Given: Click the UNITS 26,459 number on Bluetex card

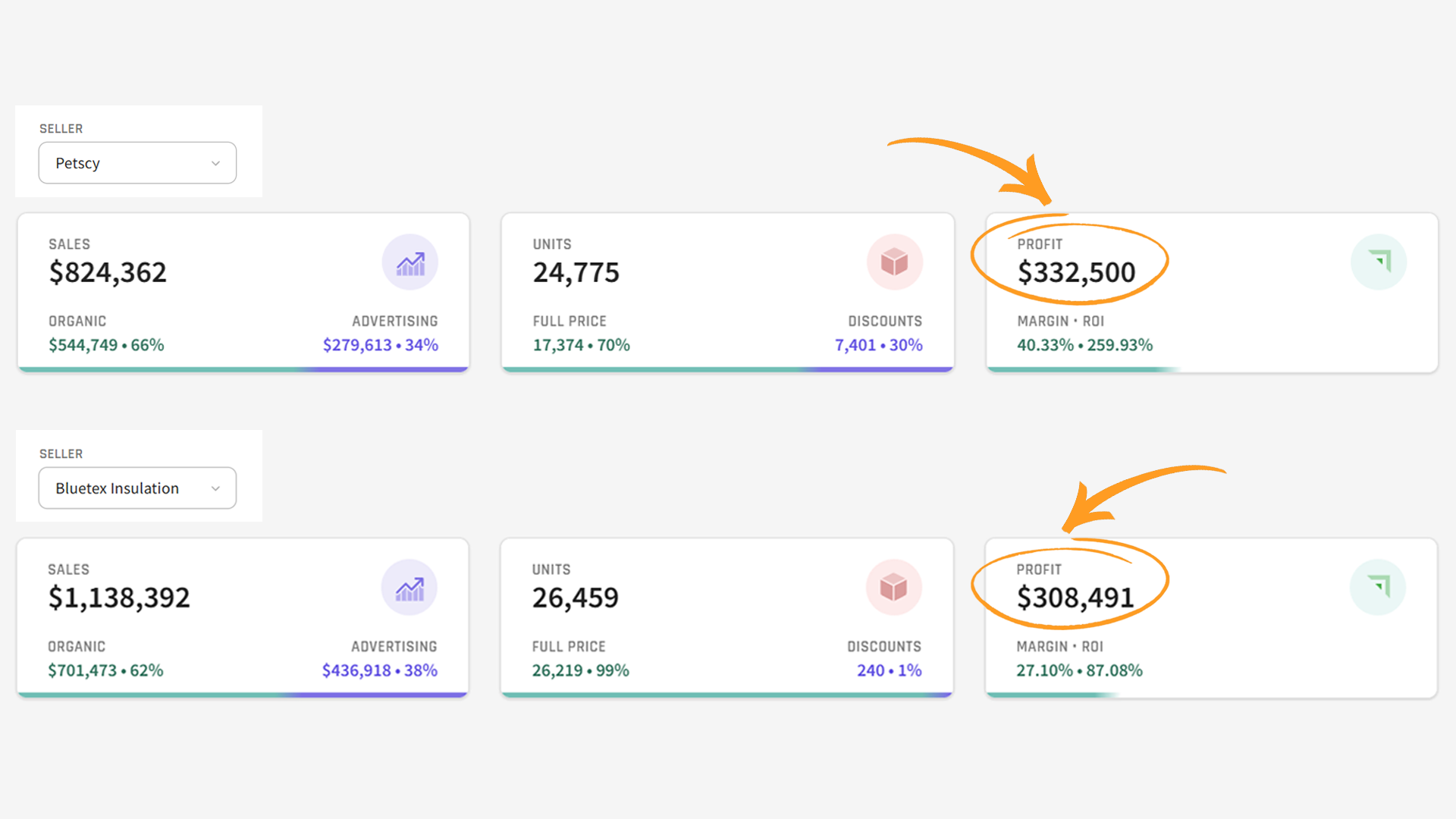Looking at the screenshot, I should [x=576, y=597].
